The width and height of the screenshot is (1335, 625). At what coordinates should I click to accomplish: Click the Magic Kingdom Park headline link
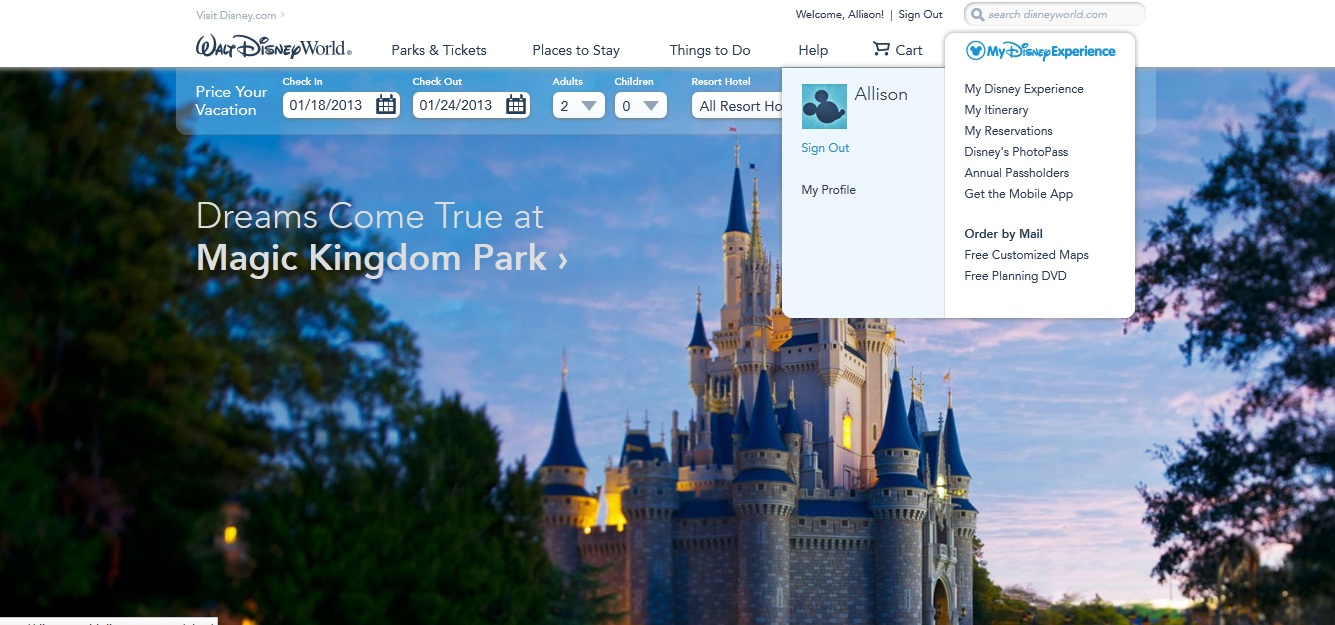point(382,258)
